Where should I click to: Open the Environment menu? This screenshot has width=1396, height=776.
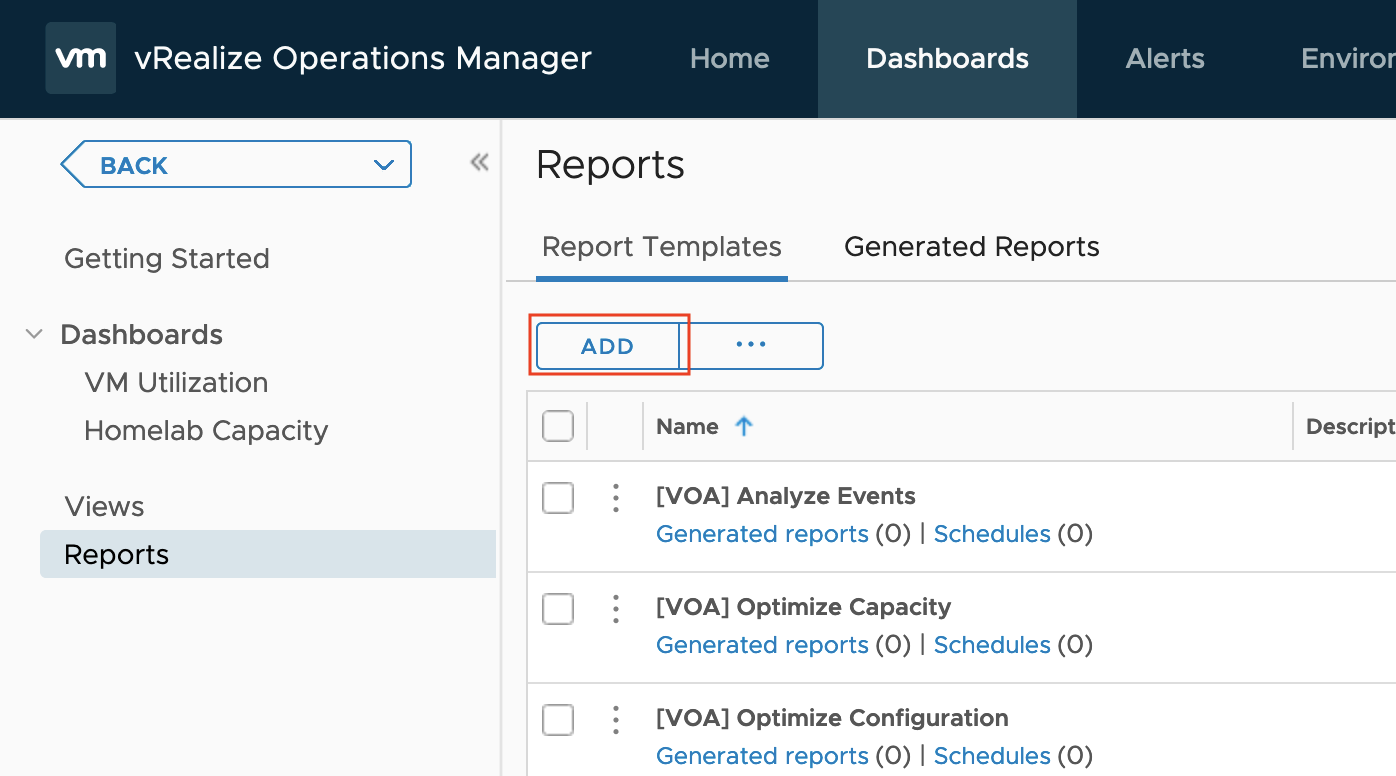point(1348,58)
